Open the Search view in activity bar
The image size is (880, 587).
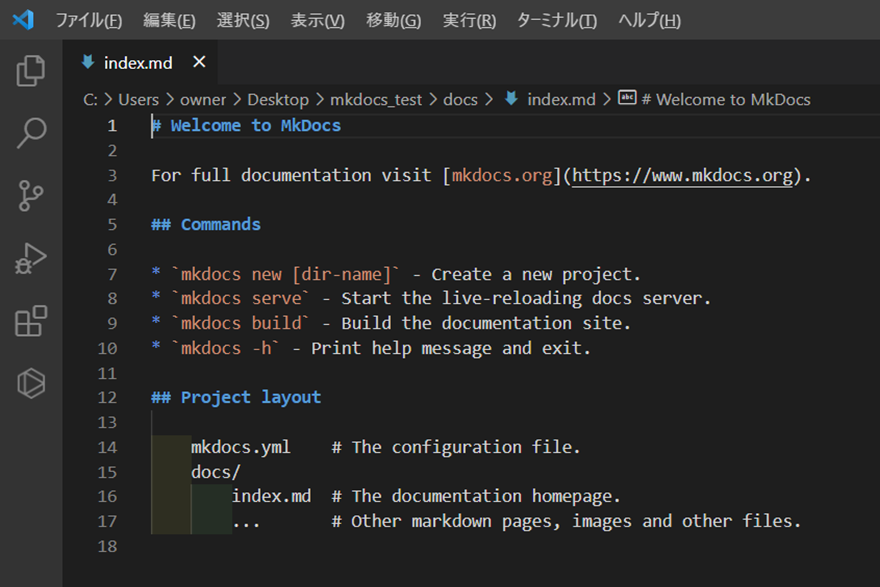click(31, 133)
